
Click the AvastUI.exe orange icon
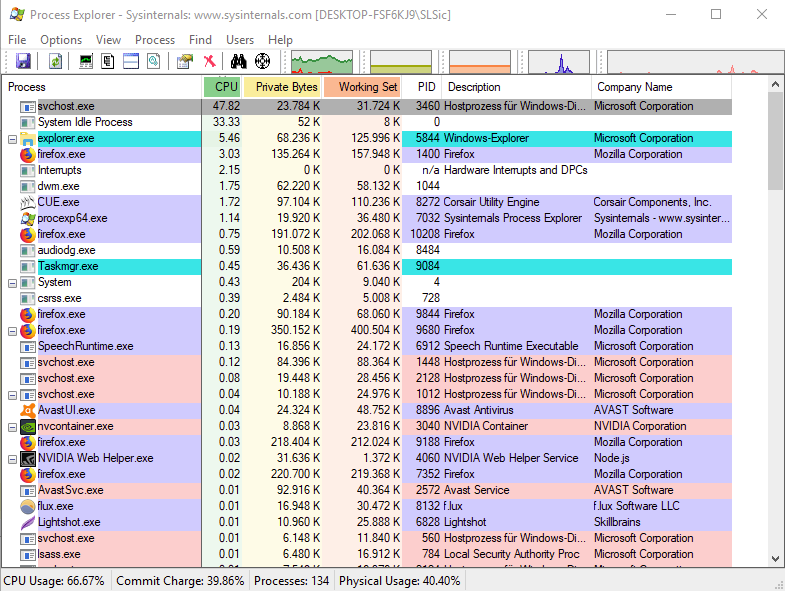(28, 410)
